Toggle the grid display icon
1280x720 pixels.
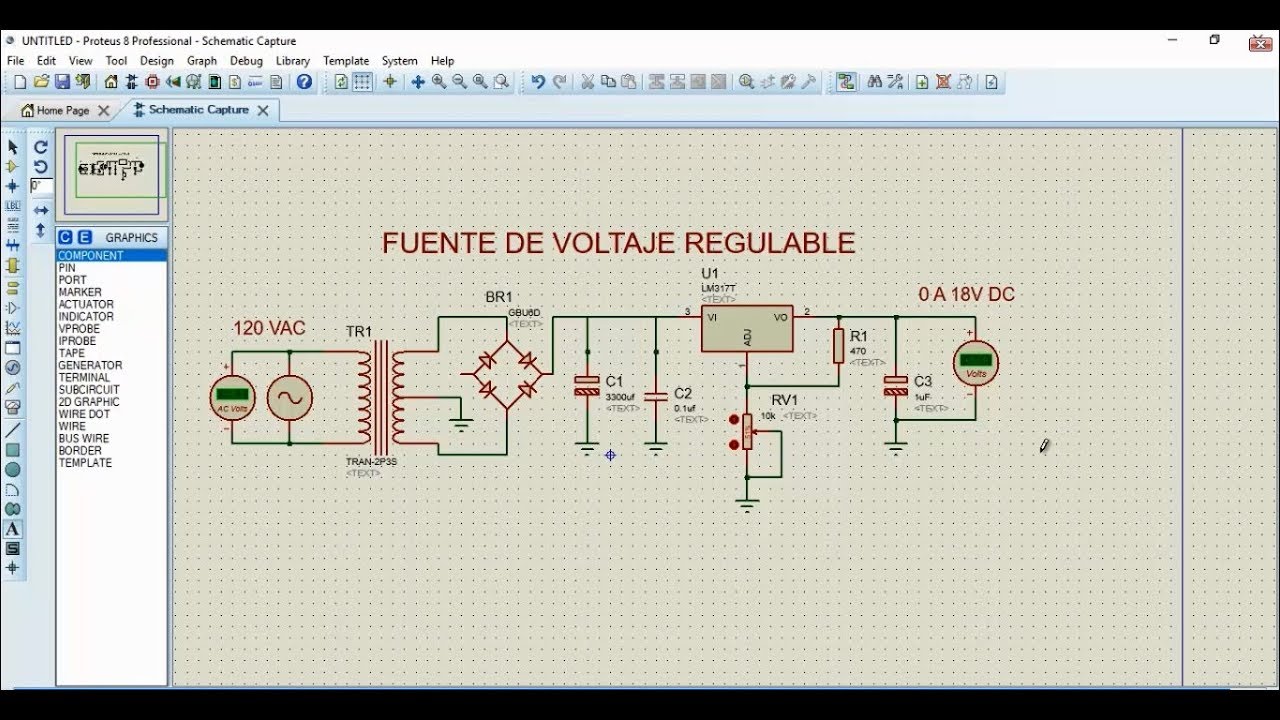tap(362, 82)
